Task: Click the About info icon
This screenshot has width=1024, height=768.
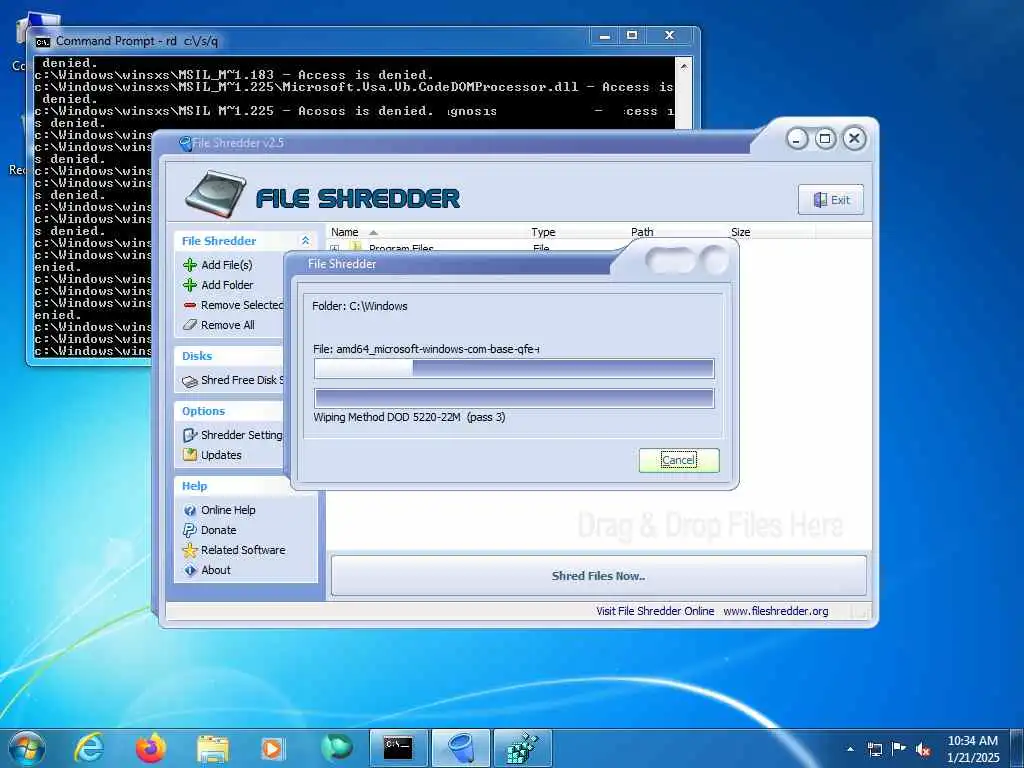Action: click(190, 570)
